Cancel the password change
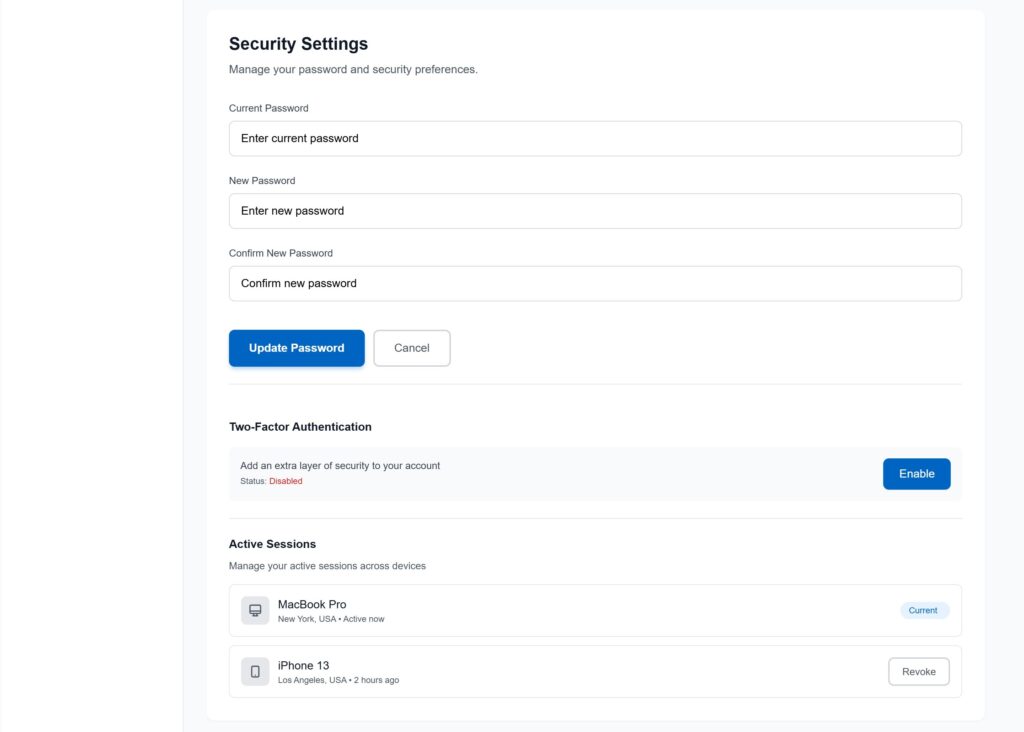This screenshot has height=732, width=1024. click(412, 348)
